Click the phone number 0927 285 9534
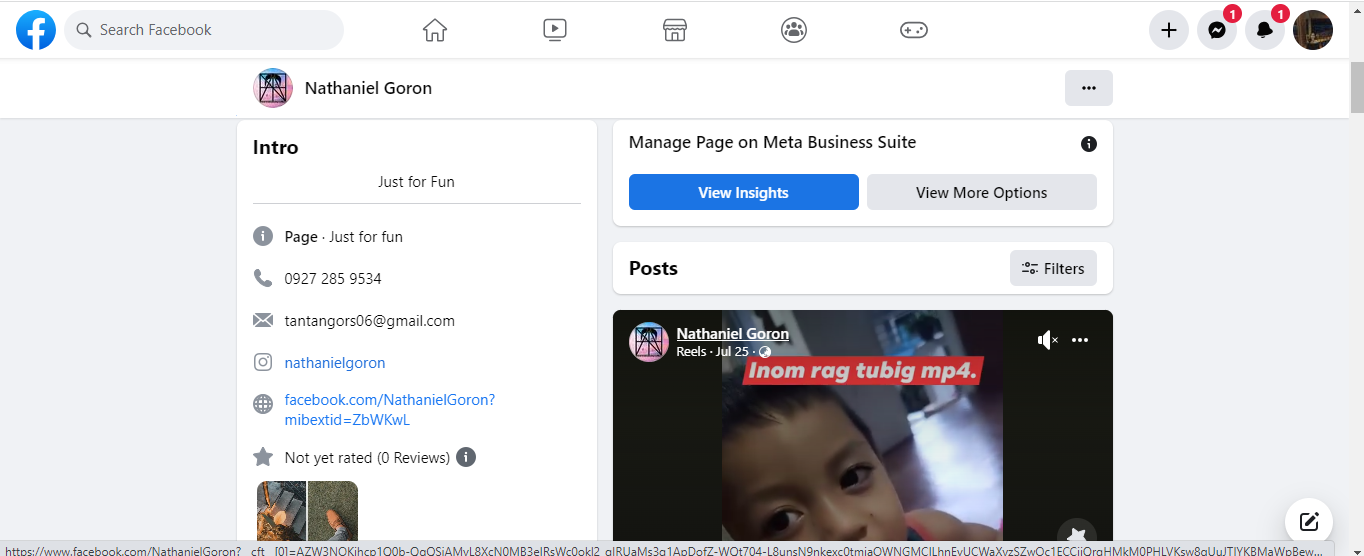Image resolution: width=1364 pixels, height=556 pixels. (x=333, y=279)
